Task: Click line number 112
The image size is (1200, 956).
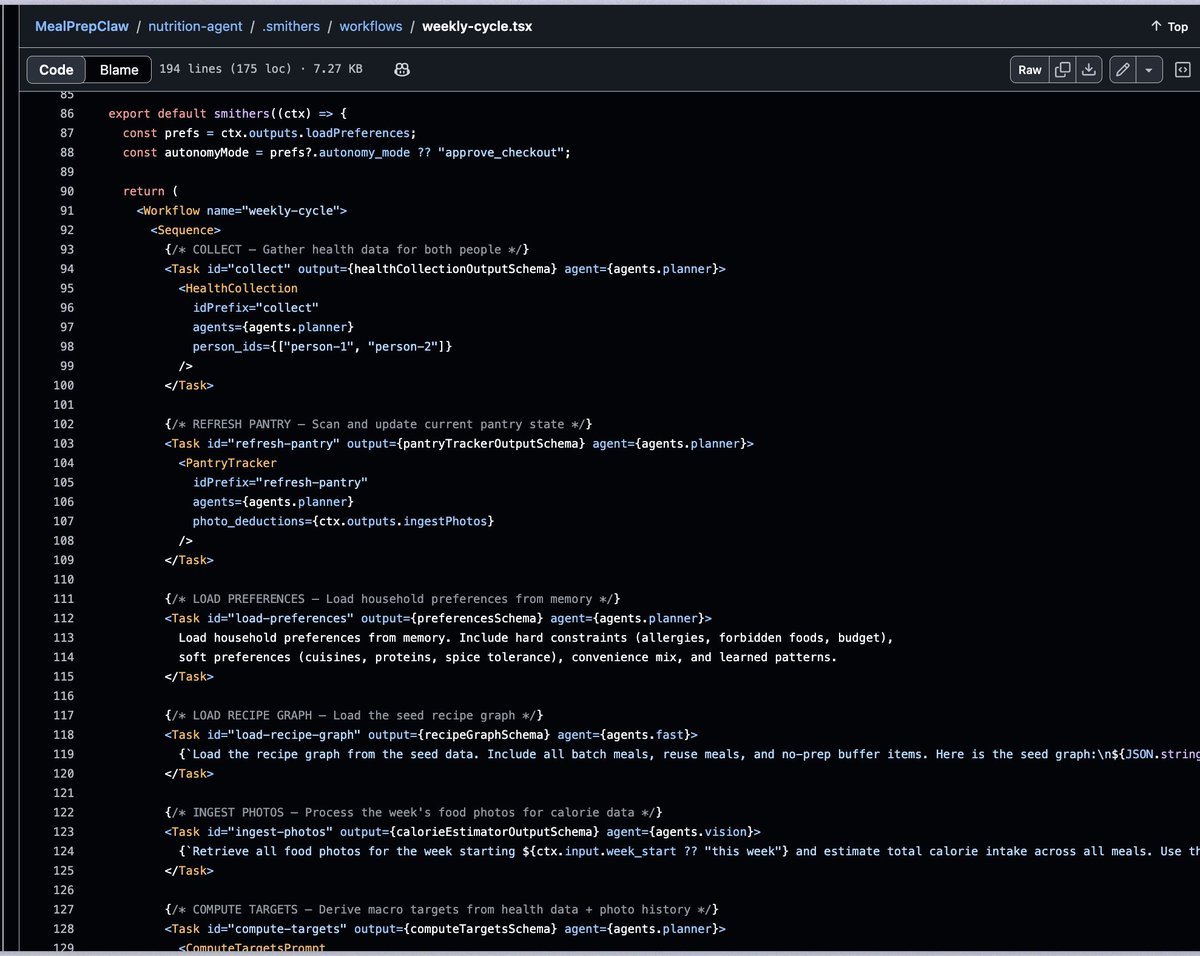Action: pyautogui.click(x=66, y=618)
